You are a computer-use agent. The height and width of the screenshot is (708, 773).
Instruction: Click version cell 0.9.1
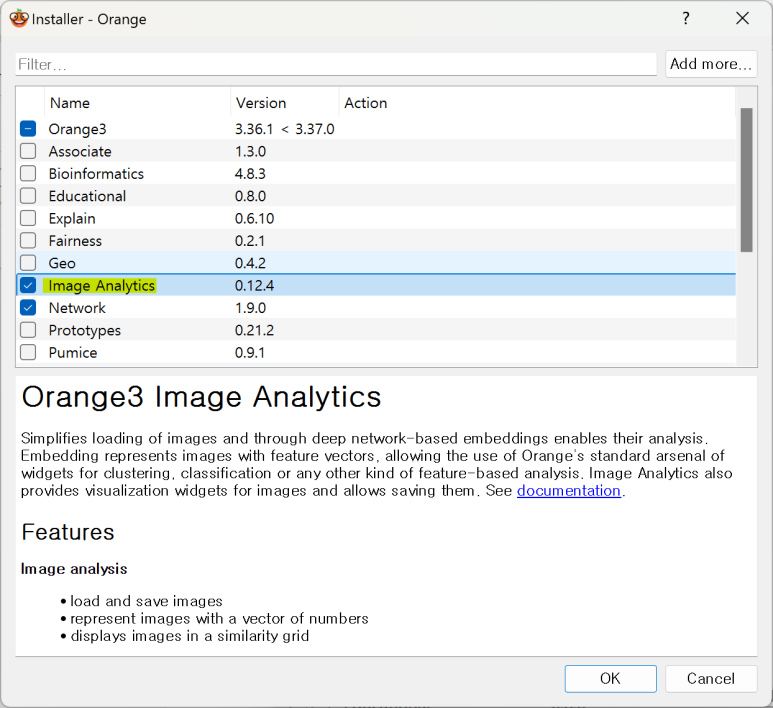point(250,353)
